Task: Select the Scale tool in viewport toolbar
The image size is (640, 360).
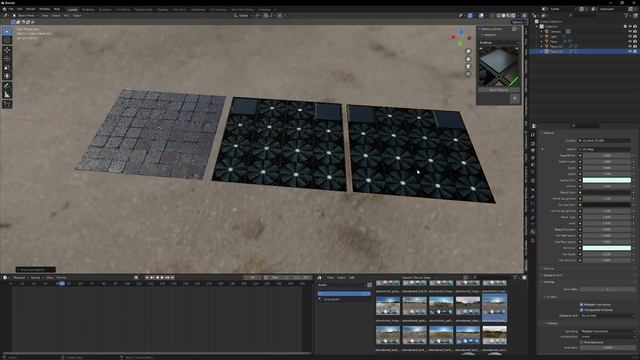Action: click(x=7, y=67)
